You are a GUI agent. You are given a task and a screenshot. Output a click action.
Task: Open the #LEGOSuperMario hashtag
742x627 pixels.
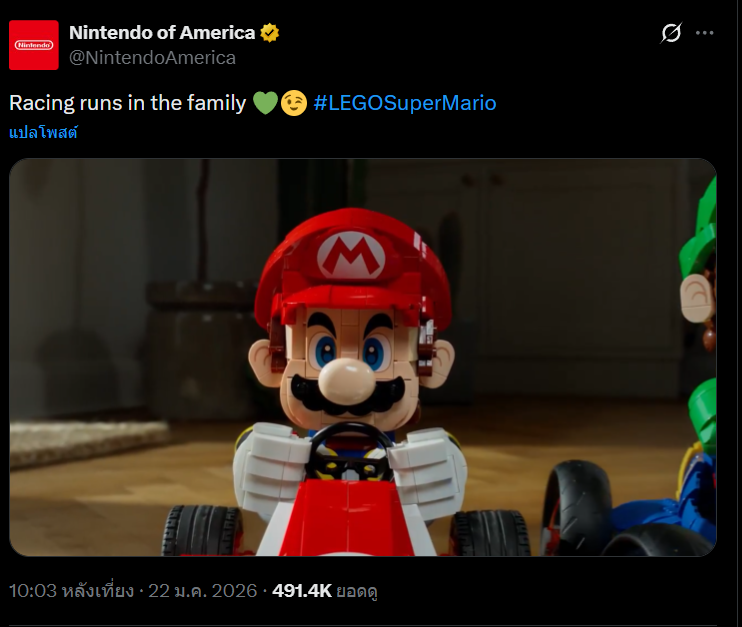(x=404, y=103)
